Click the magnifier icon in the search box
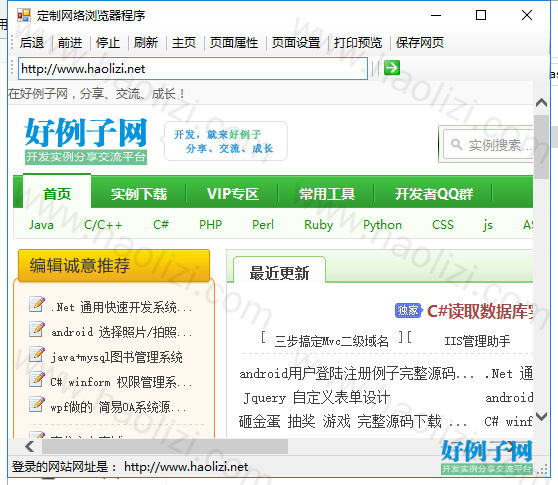Viewport: 558px width, 485px height. [x=457, y=144]
